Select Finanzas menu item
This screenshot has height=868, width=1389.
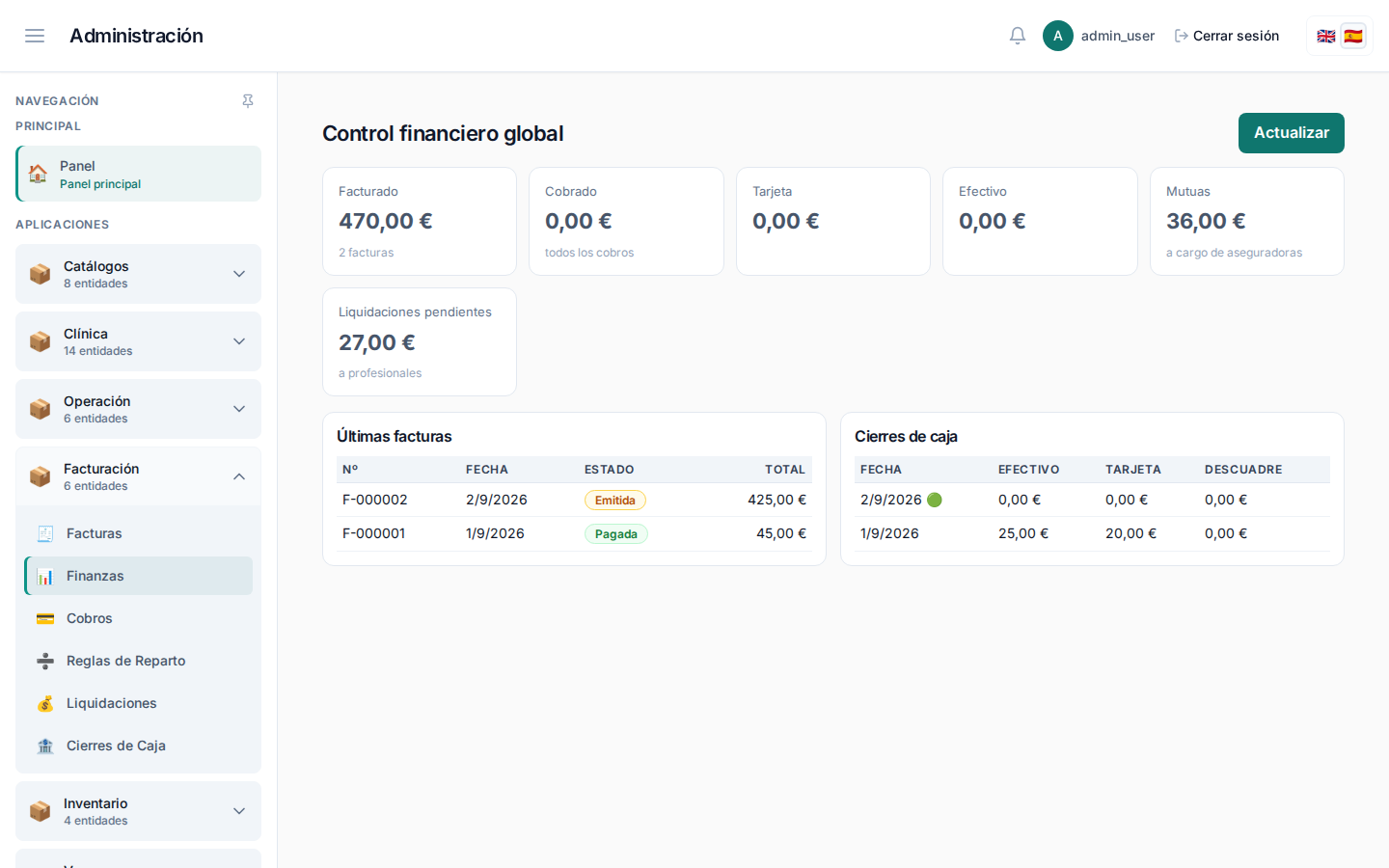[x=139, y=576]
